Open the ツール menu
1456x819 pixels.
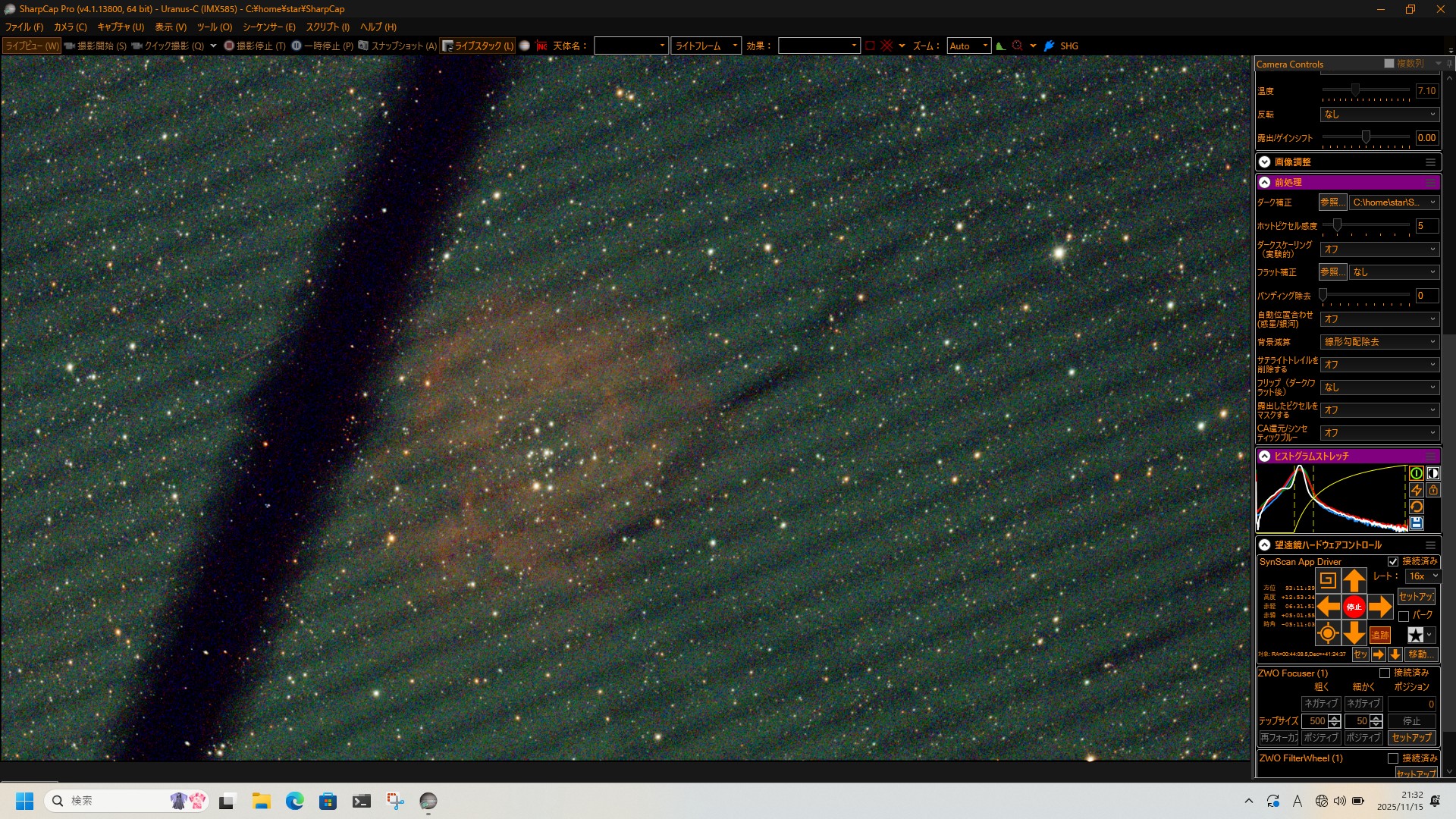214,27
